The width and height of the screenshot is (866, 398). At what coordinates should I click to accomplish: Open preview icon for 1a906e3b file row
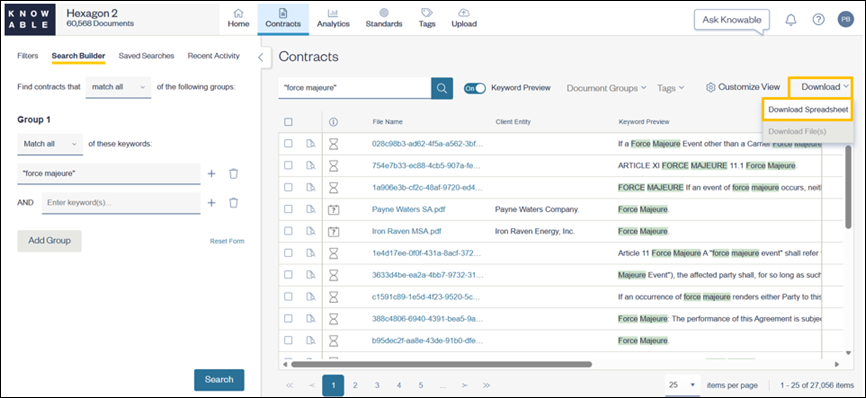pyautogui.click(x=310, y=188)
